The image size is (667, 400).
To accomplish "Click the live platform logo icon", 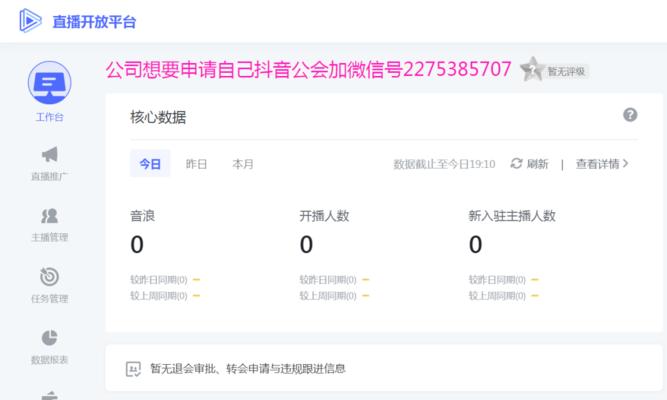I will point(30,20).
